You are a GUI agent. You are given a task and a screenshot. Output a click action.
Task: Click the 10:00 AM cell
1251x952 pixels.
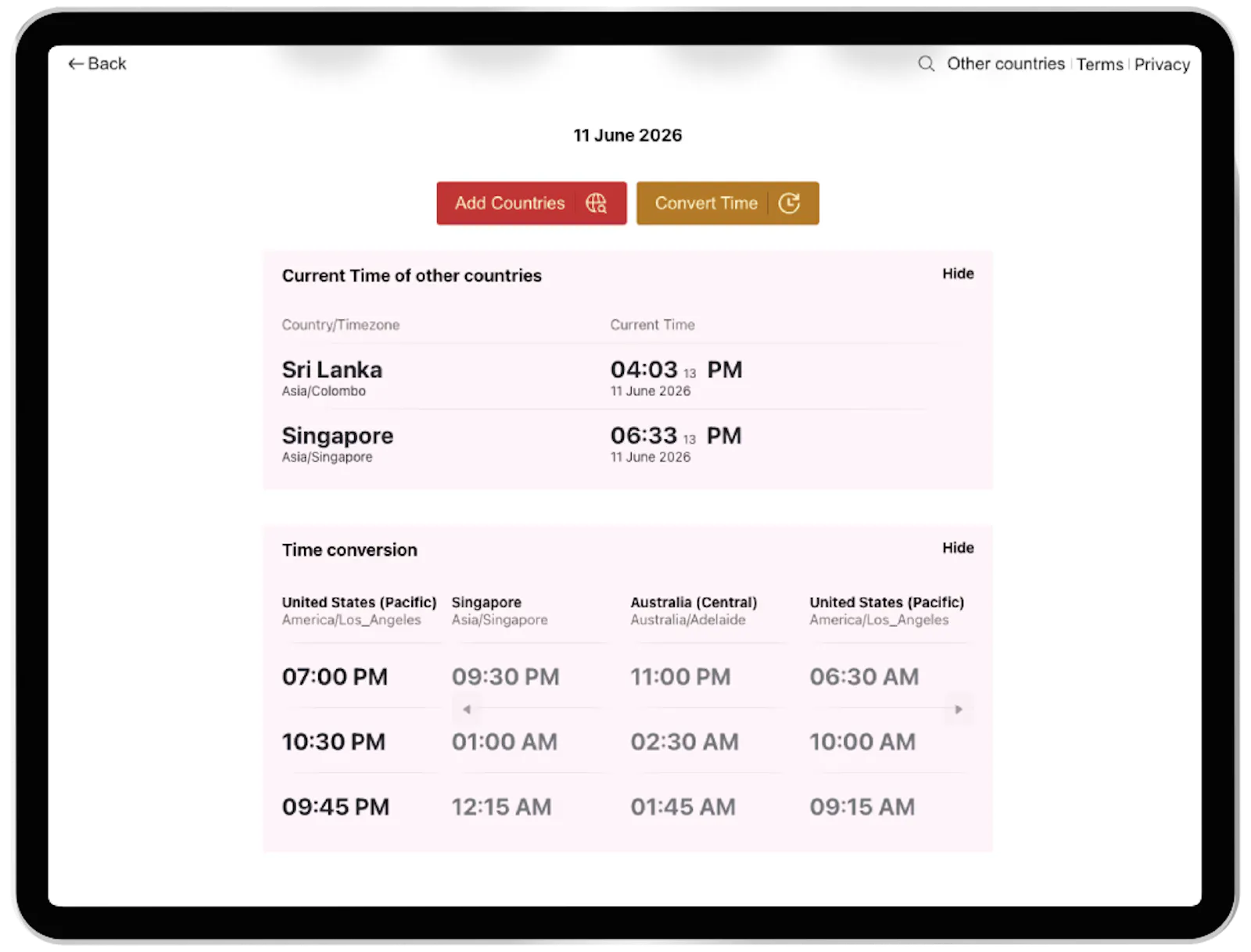tap(862, 742)
